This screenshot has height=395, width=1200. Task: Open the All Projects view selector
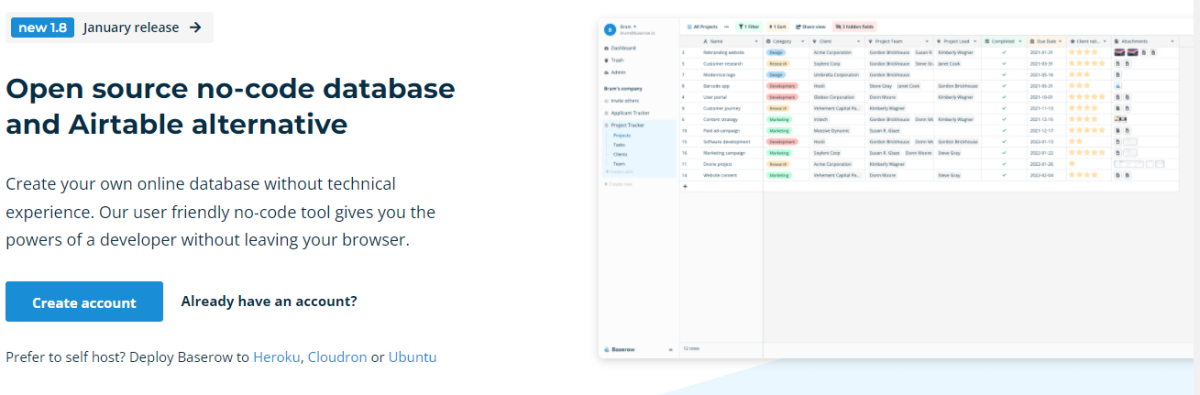tap(704, 27)
